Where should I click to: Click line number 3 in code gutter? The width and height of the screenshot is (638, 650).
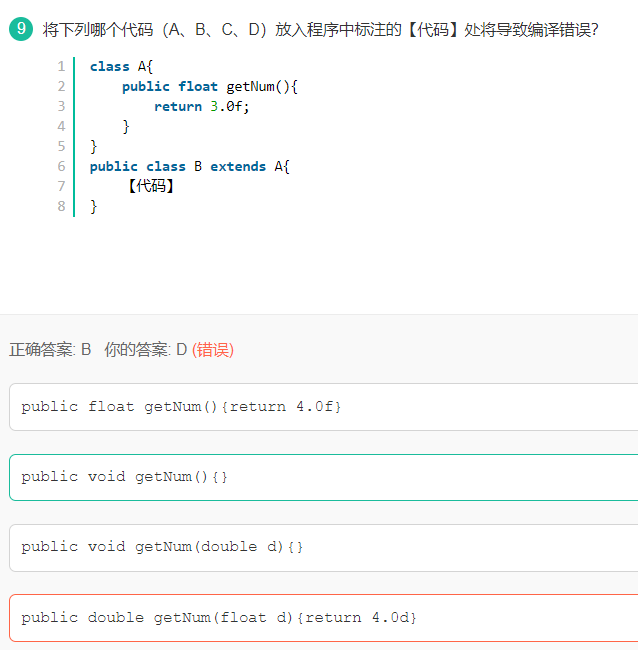[61, 106]
